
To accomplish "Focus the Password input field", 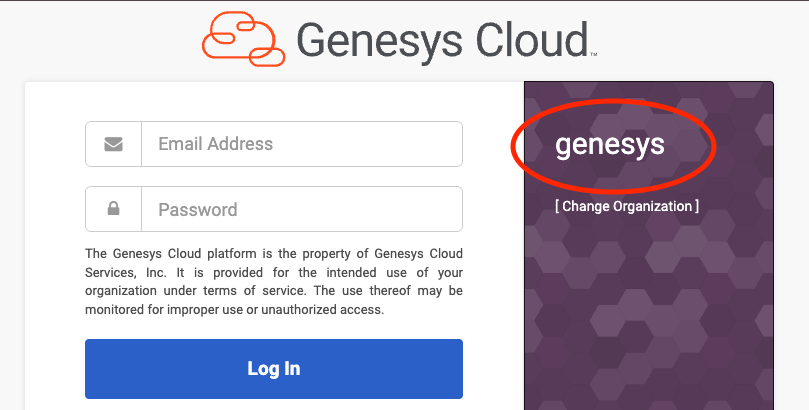I will 302,209.
